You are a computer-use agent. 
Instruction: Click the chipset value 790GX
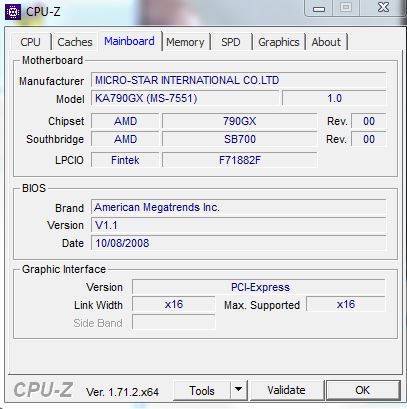pyautogui.click(x=240, y=121)
